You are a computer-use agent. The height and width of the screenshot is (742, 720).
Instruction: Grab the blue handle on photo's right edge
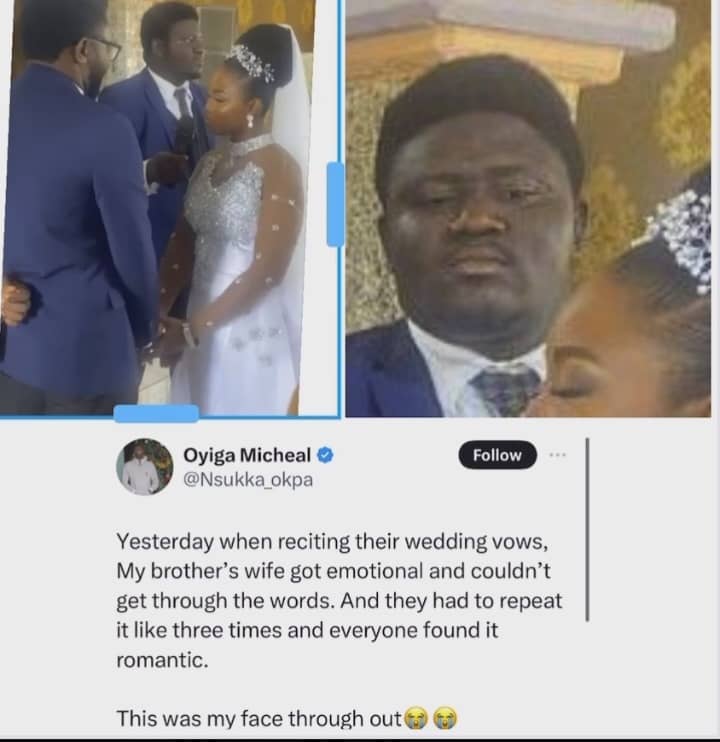[335, 204]
